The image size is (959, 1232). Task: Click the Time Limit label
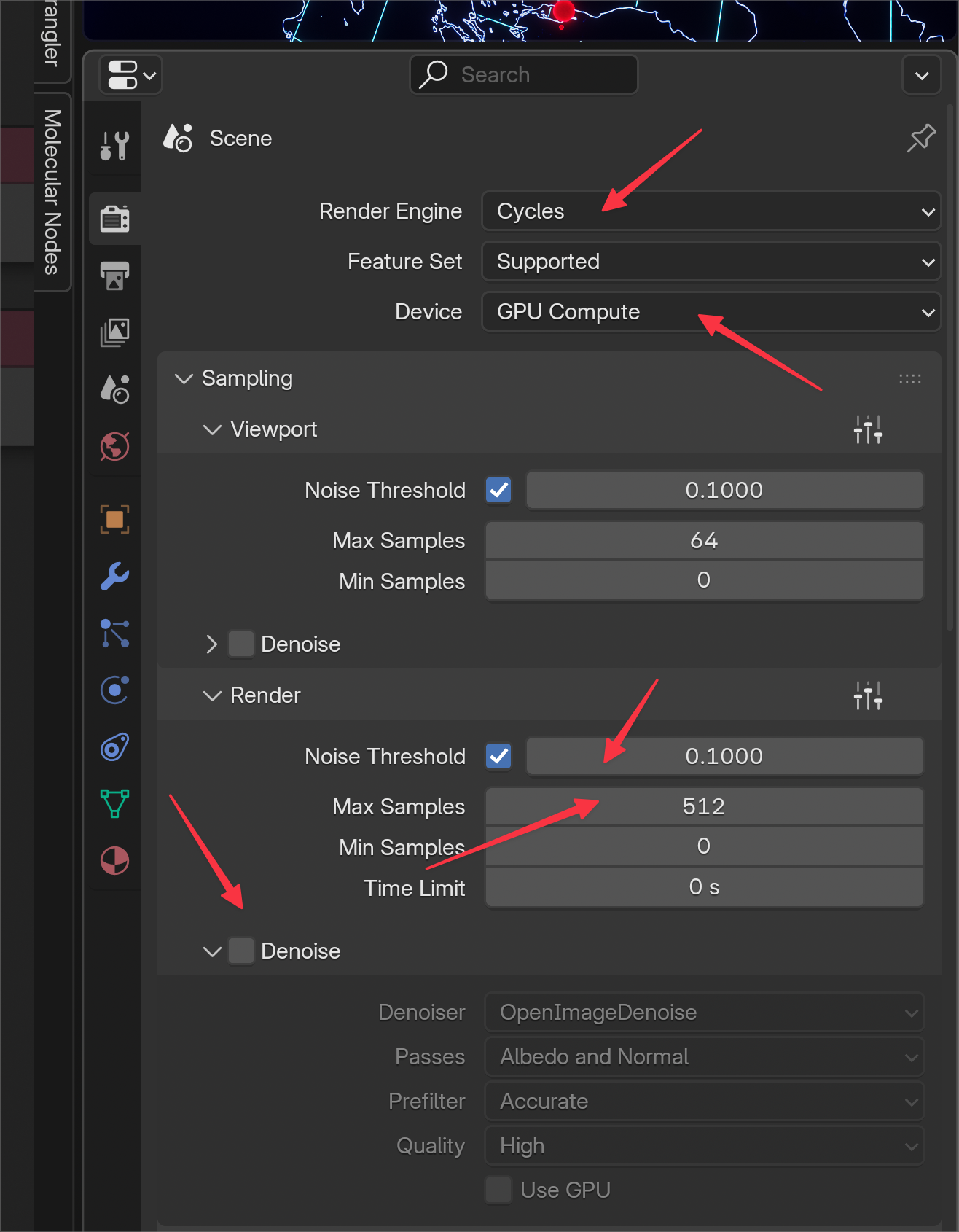[415, 888]
